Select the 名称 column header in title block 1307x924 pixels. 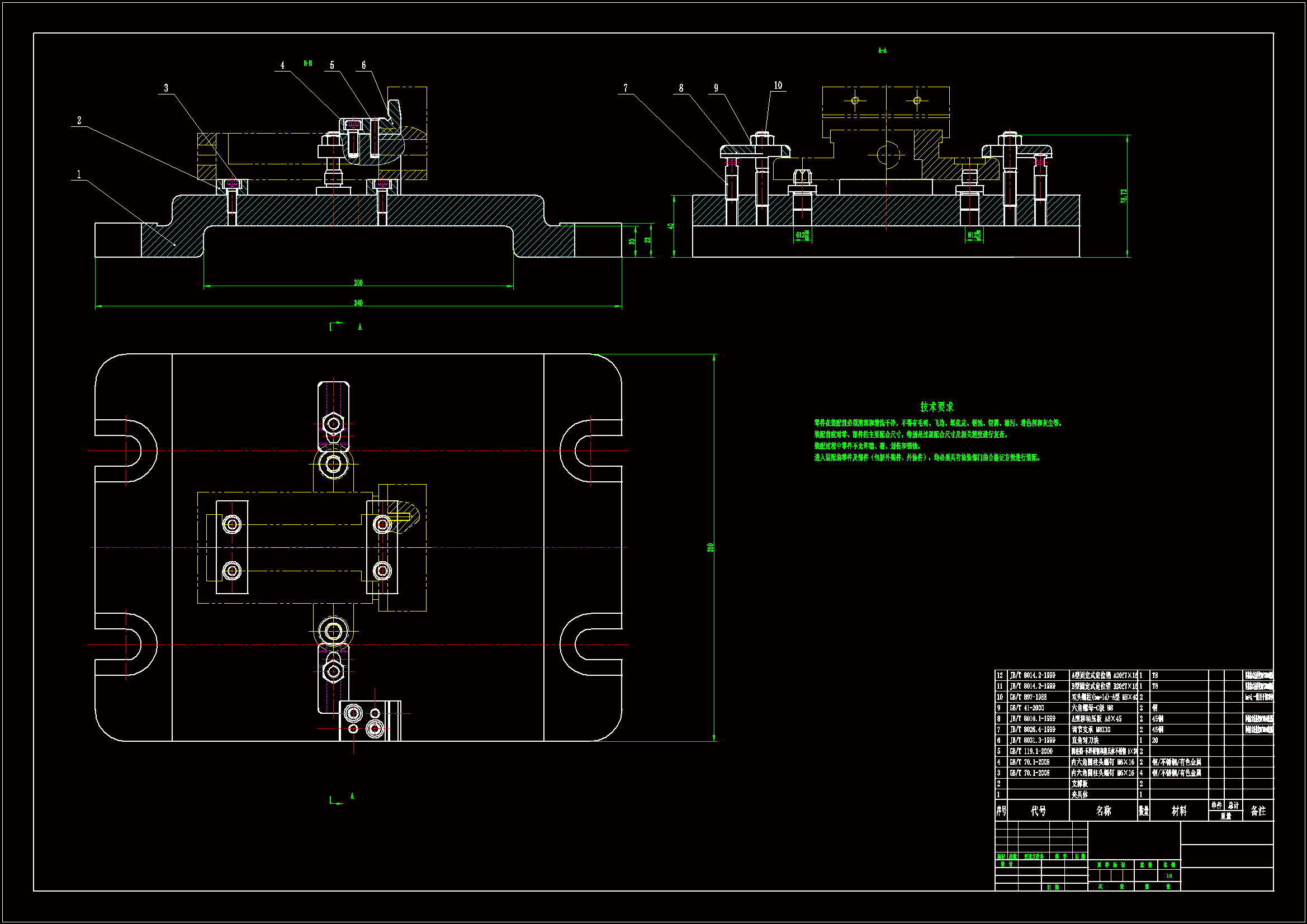(x=1103, y=811)
